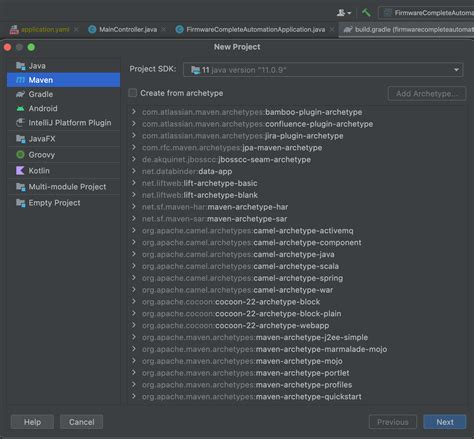
Task: Select camel-archetype-war row
Action: click(297, 290)
